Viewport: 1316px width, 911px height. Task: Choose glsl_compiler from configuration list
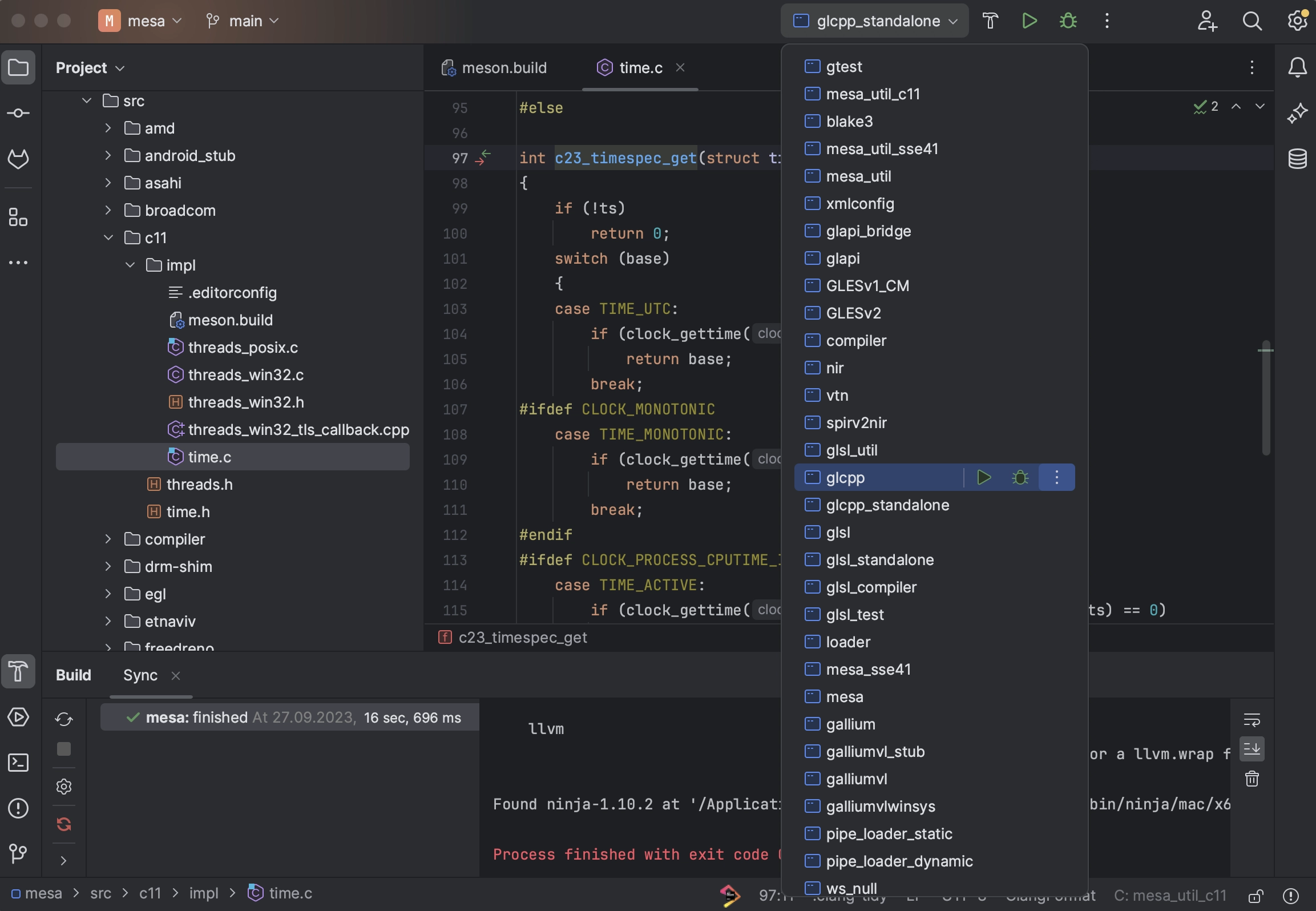934,587
